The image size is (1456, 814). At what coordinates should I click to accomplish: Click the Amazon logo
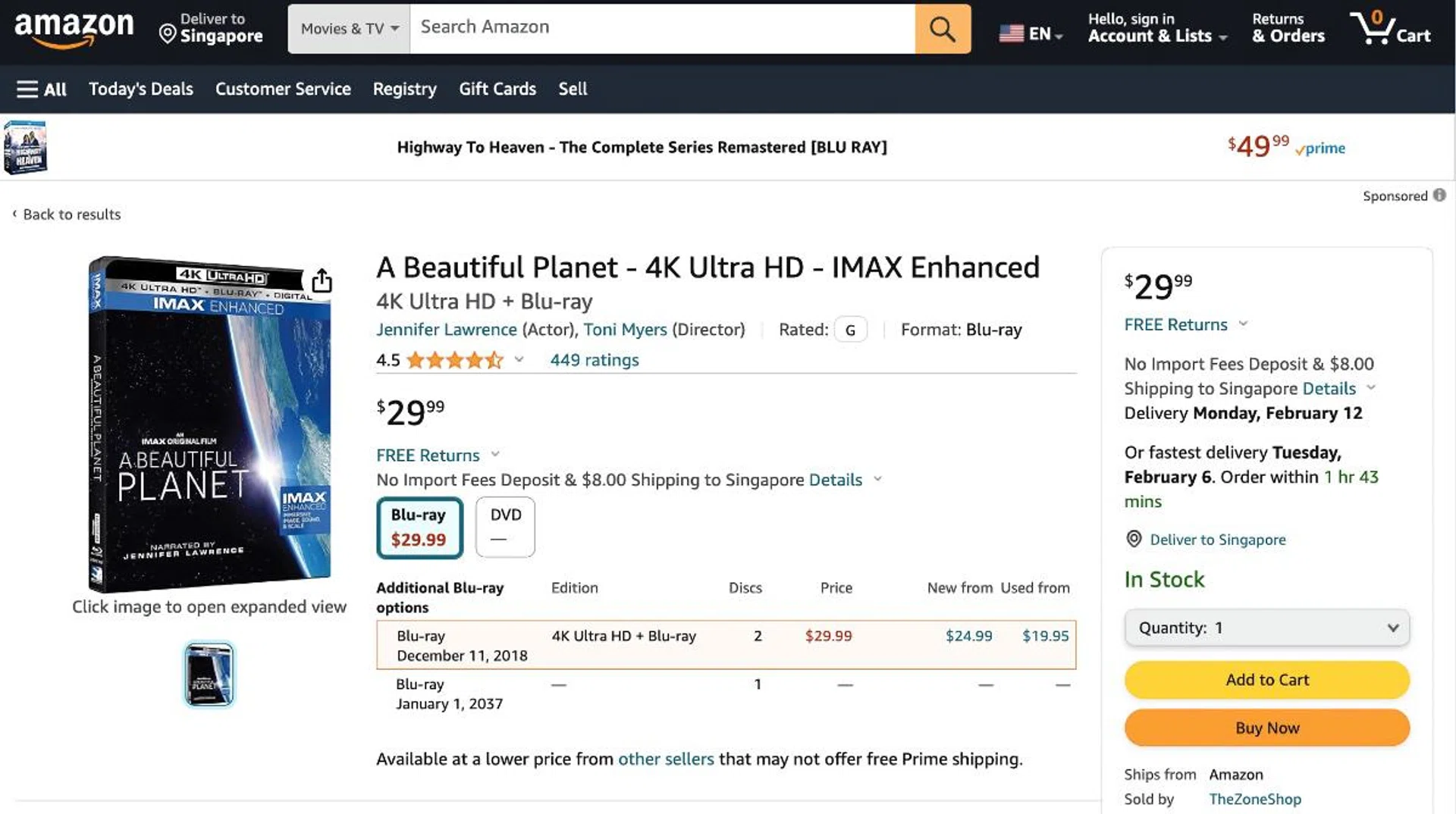point(74,29)
